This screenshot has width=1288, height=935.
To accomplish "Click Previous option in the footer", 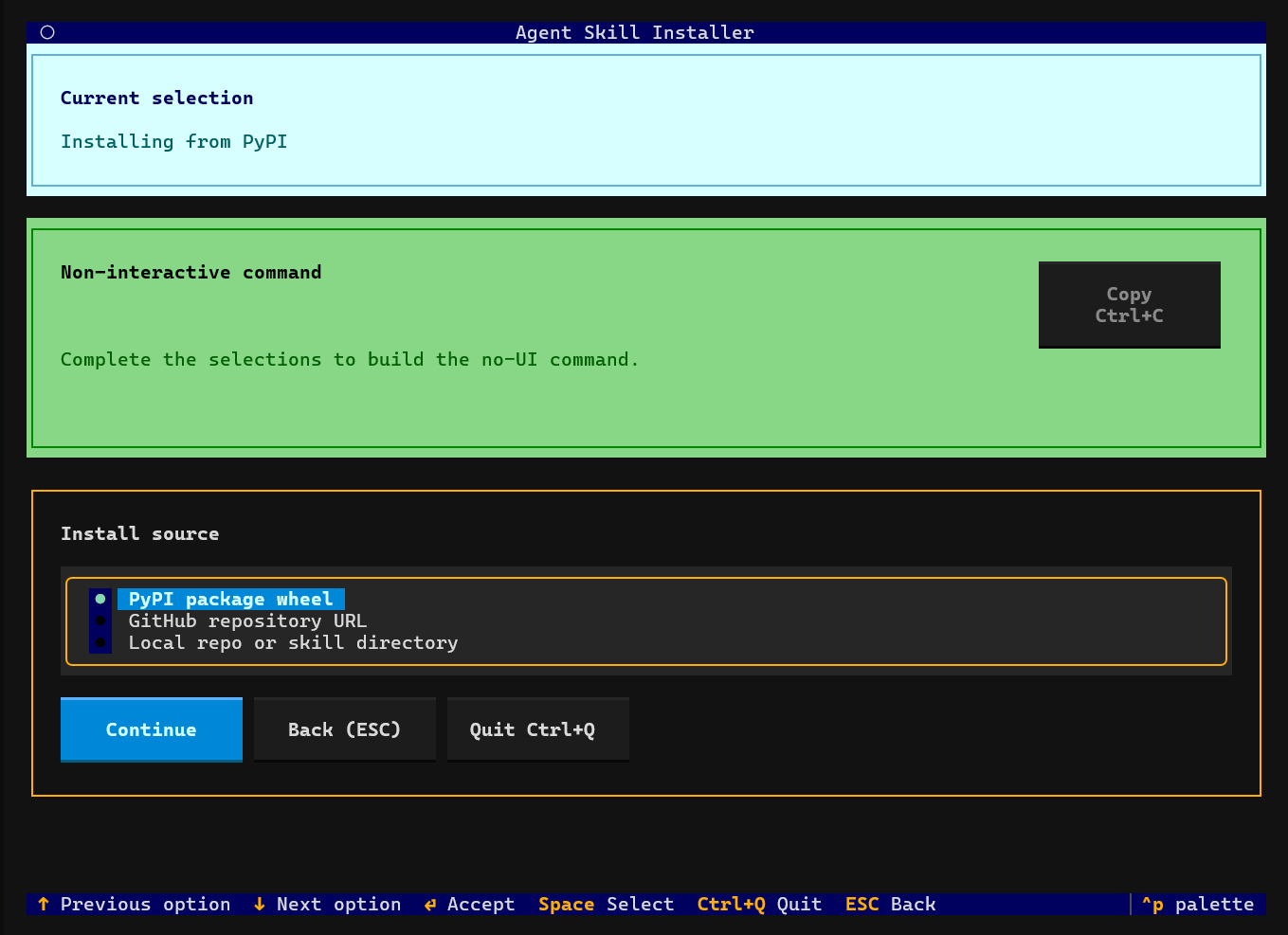I will point(134,904).
